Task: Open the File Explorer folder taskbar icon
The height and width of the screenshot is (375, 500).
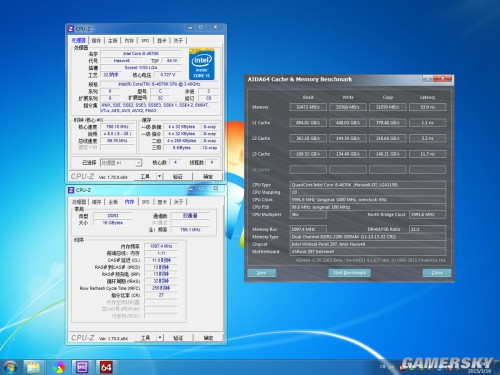Action: [34, 367]
